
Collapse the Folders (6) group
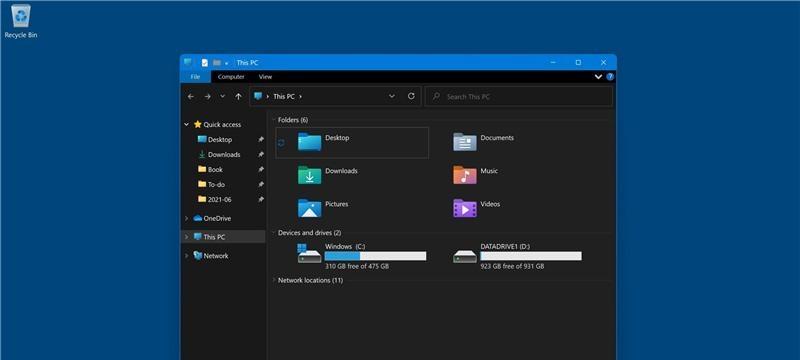(273, 120)
